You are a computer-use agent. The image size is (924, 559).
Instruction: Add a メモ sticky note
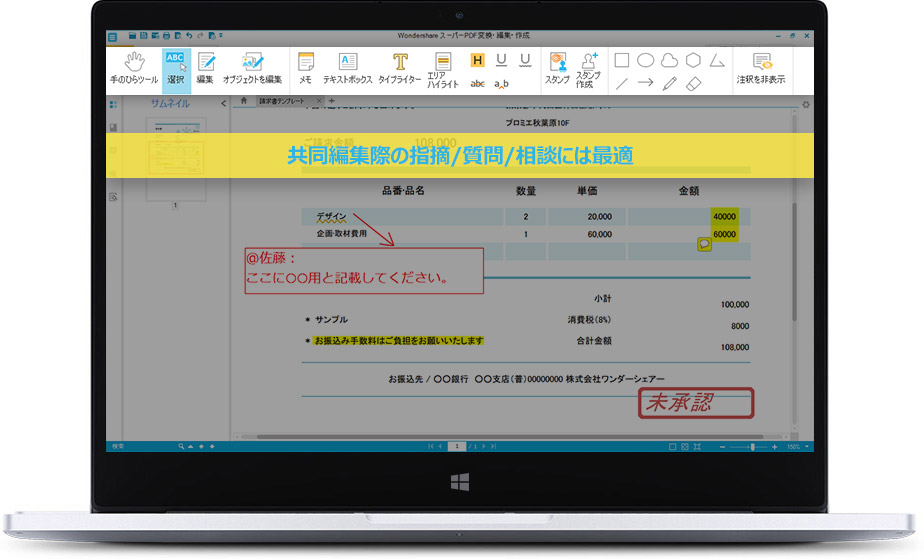[x=305, y=68]
